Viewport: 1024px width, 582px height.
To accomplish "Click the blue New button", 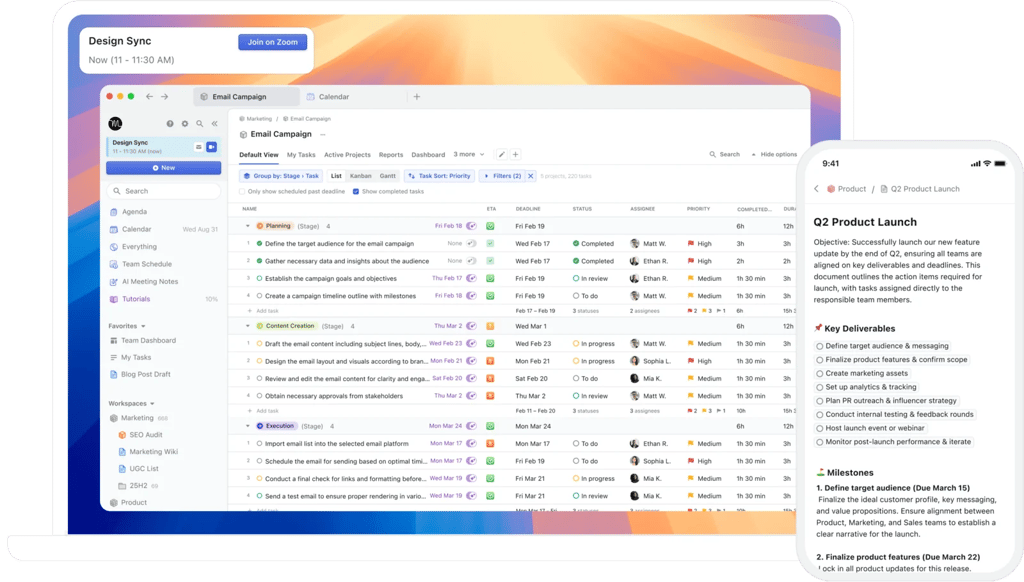I will pos(163,168).
